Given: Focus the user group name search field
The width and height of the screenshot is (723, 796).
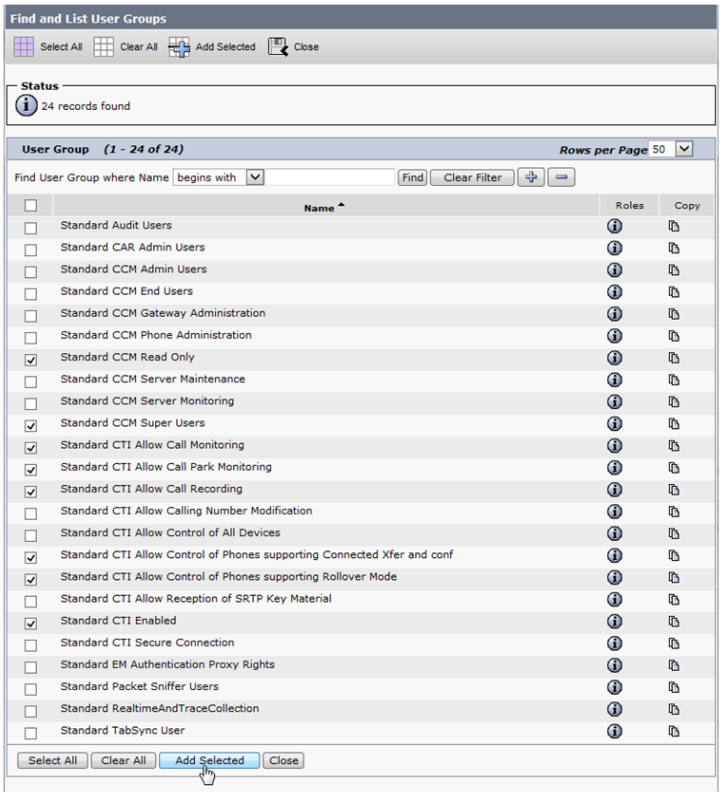Looking at the screenshot, I should tap(330, 177).
